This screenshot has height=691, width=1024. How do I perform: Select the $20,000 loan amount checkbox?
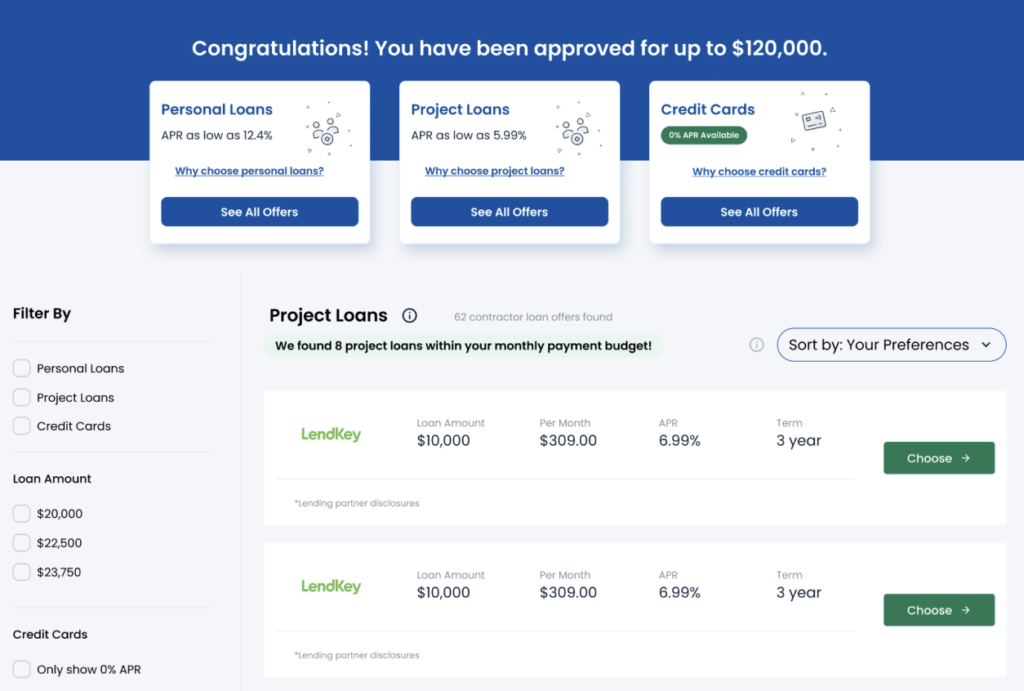click(21, 514)
